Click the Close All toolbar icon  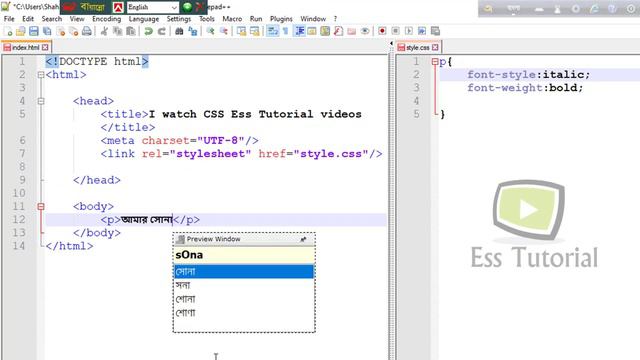pyautogui.click(x=73, y=31)
